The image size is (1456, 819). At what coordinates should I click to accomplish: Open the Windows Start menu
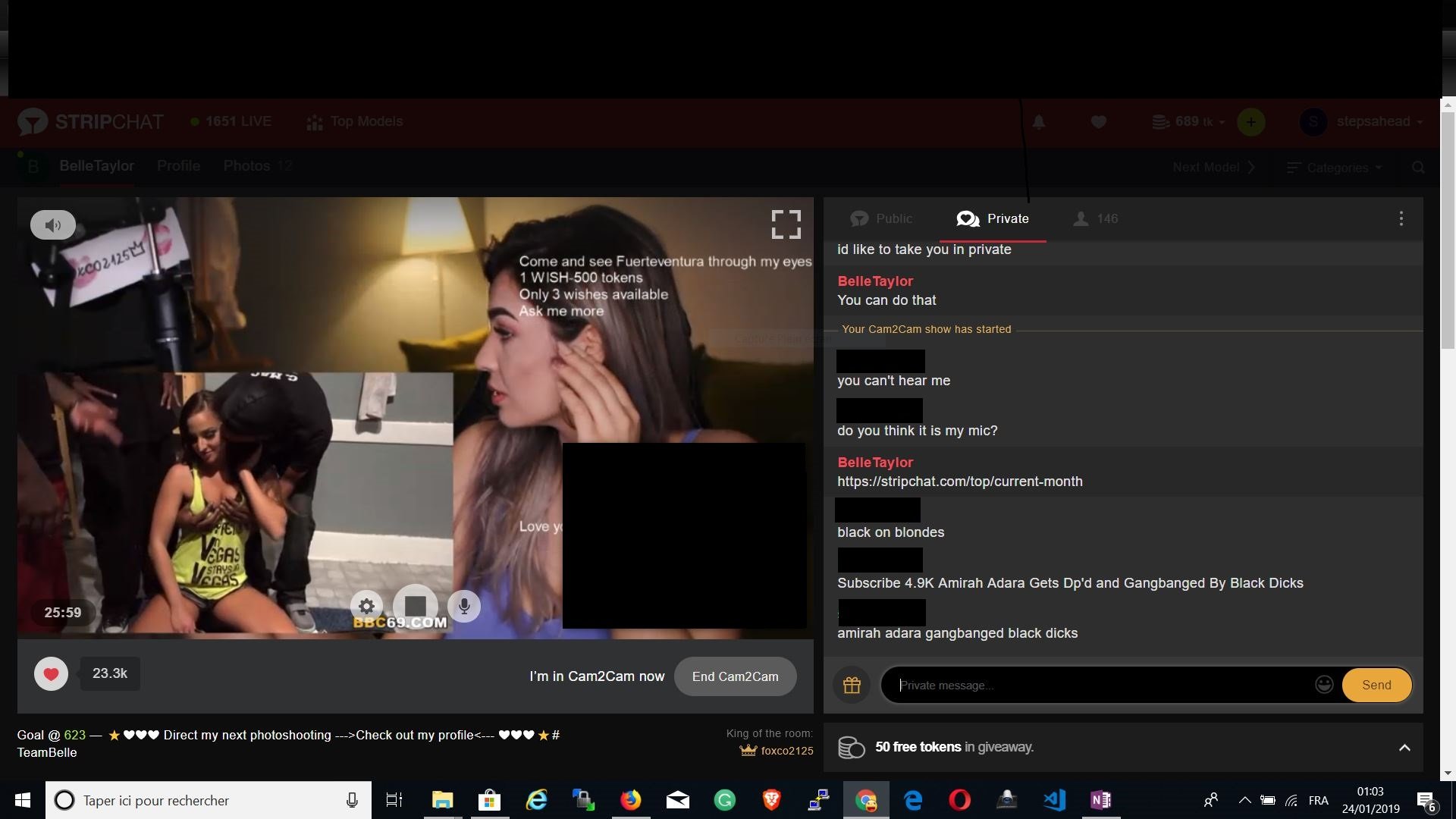(x=22, y=800)
